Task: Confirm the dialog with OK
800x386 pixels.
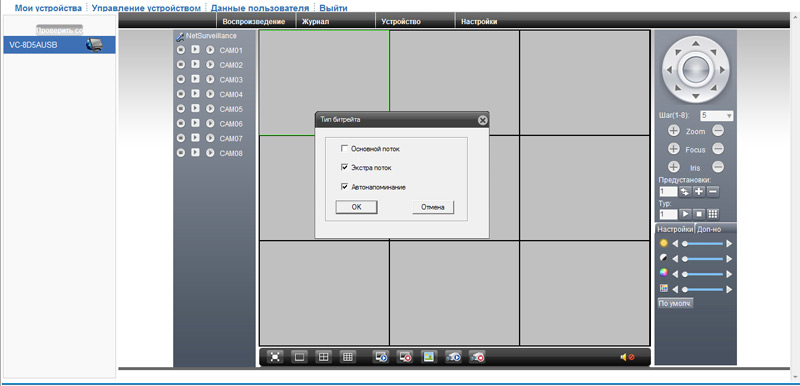Action: [356, 207]
